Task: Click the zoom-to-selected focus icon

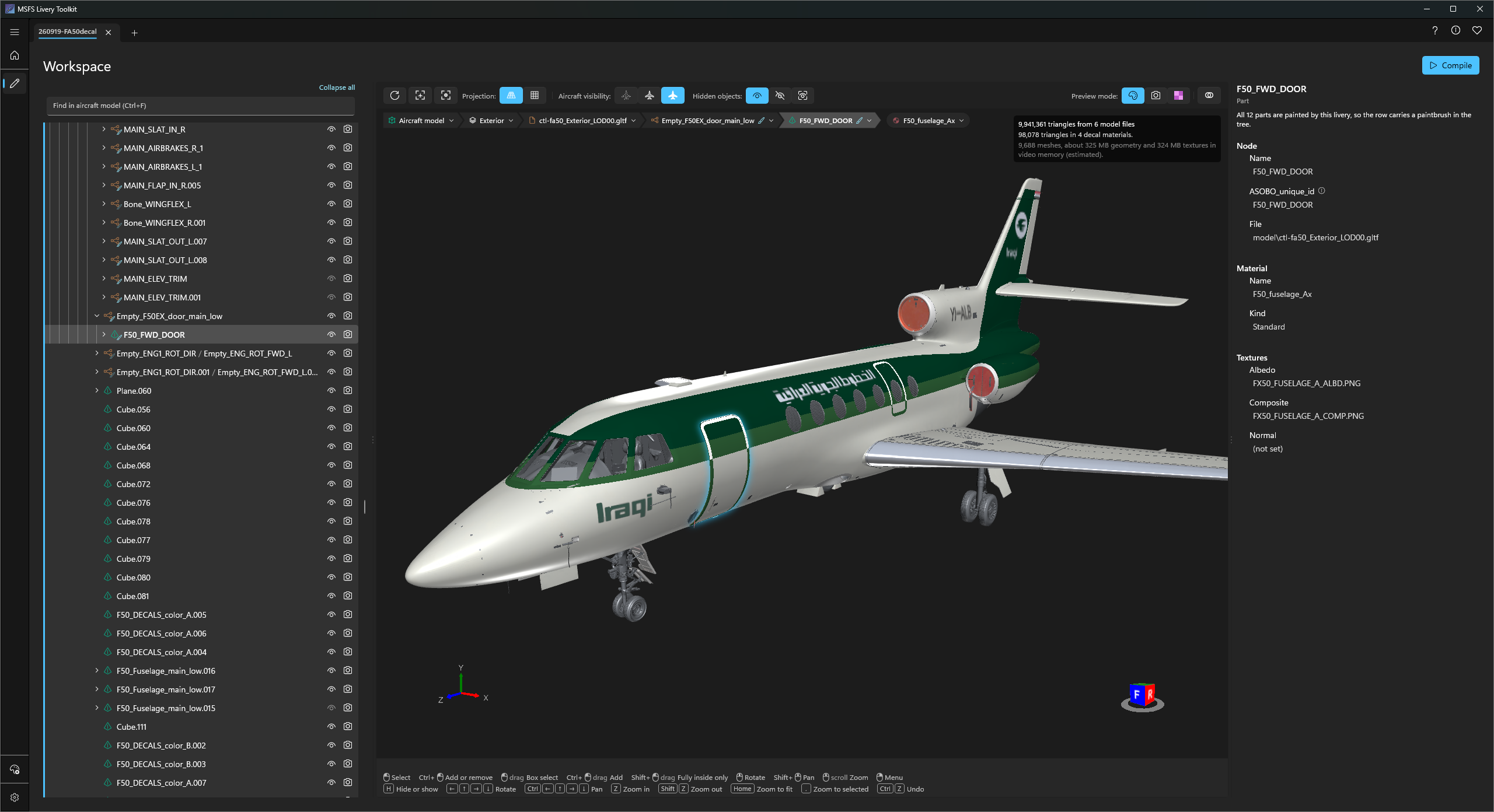Action: [446, 96]
